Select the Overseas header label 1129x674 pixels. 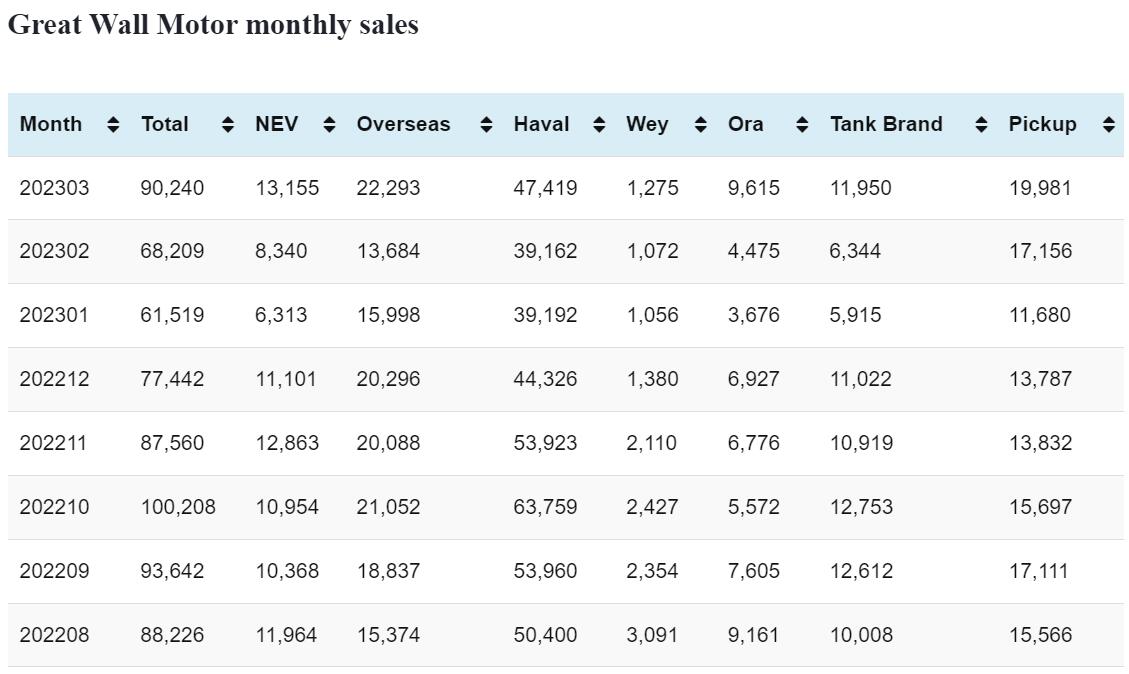(x=403, y=124)
